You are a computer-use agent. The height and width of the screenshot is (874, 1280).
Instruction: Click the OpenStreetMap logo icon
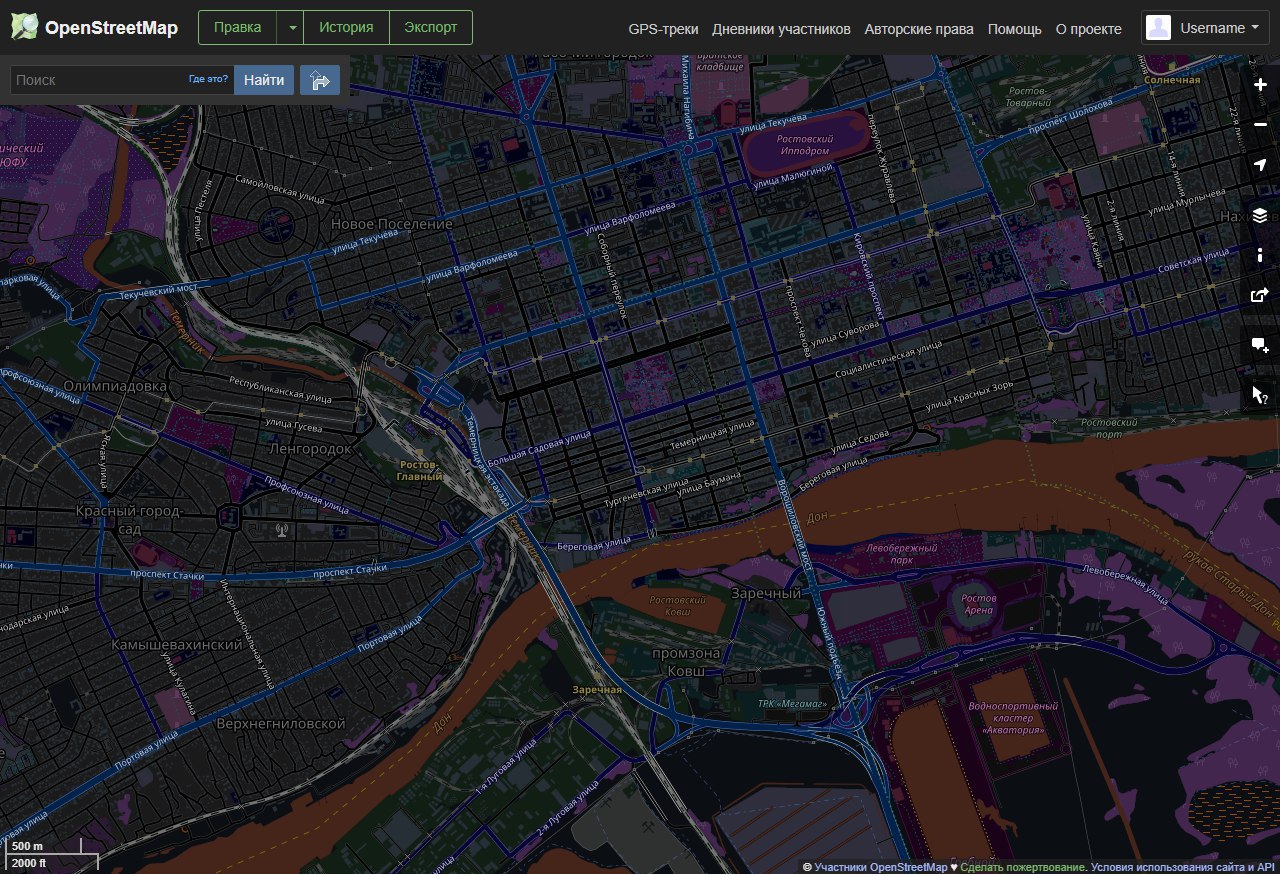coord(25,27)
